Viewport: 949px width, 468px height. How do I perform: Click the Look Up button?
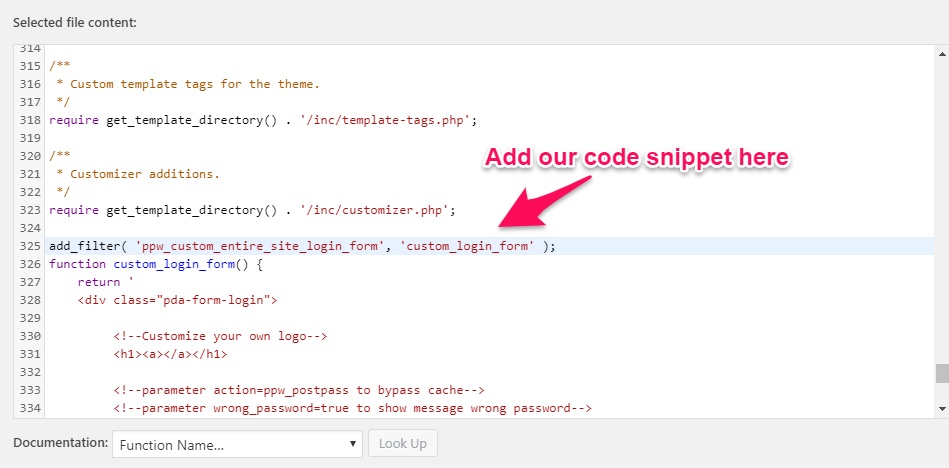(402, 444)
